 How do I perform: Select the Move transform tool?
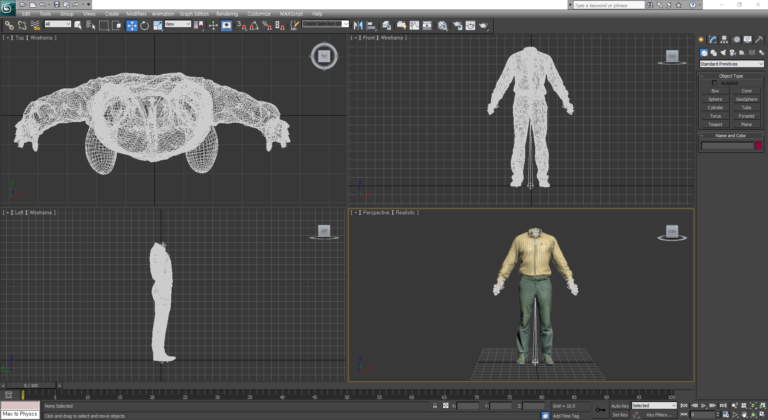pyautogui.click(x=132, y=25)
